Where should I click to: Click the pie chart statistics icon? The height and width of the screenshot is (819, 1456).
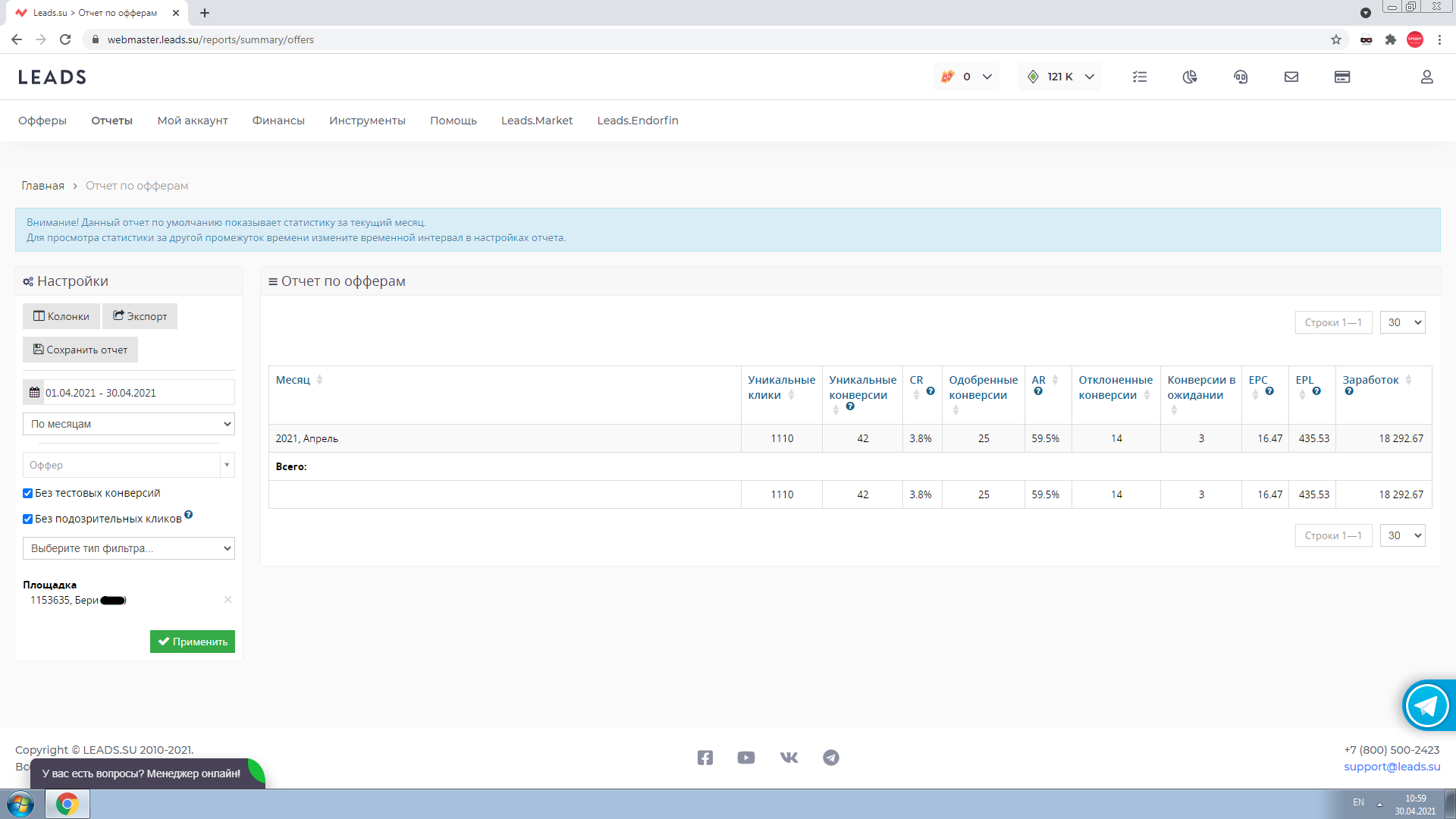point(1190,77)
